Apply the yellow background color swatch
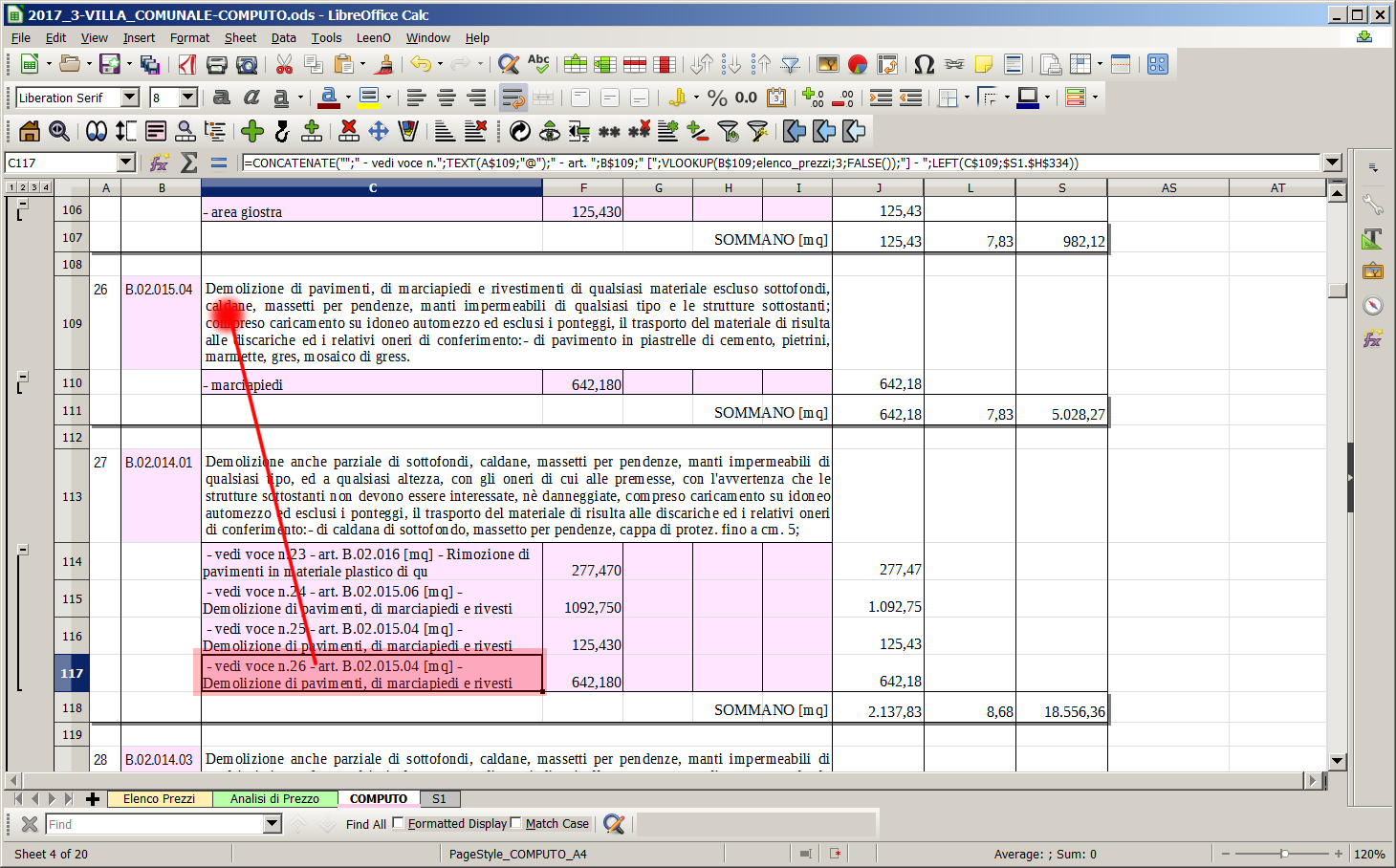Image resolution: width=1396 pixels, height=868 pixels. (x=369, y=98)
